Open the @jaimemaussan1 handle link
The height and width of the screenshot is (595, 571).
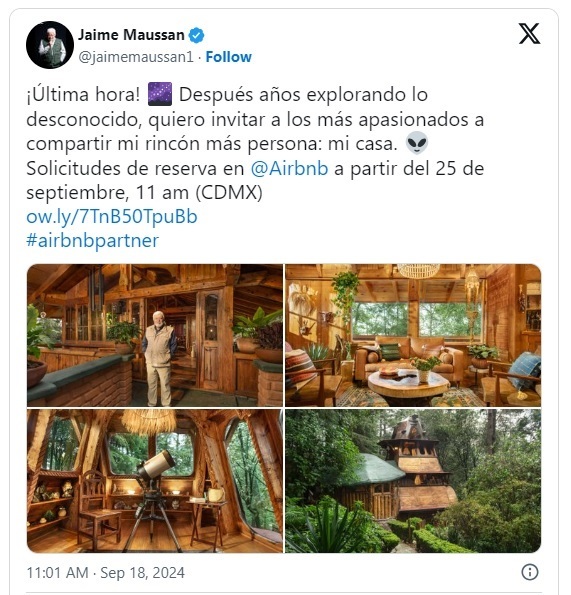click(x=136, y=57)
